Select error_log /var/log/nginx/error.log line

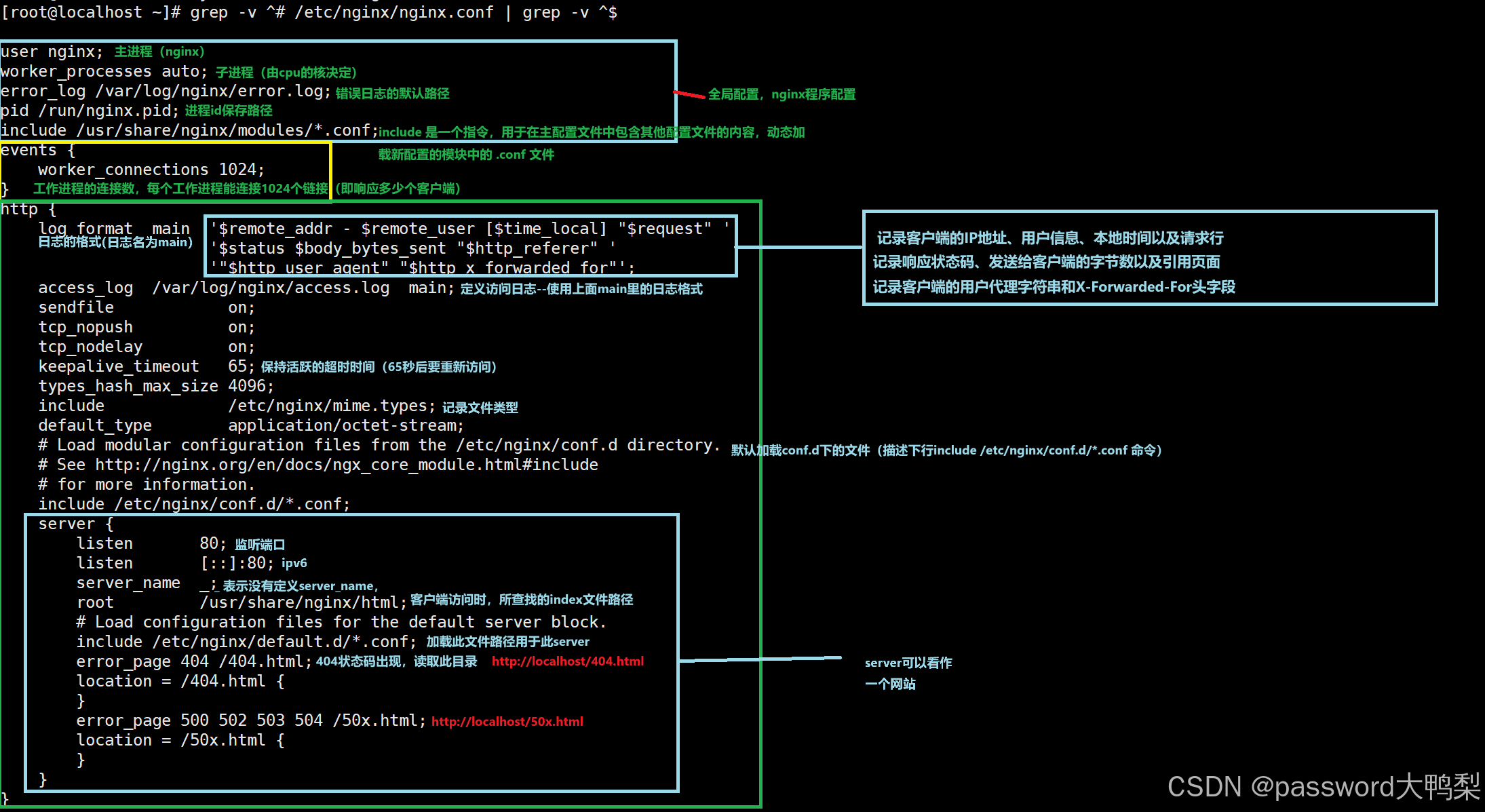pos(166,91)
